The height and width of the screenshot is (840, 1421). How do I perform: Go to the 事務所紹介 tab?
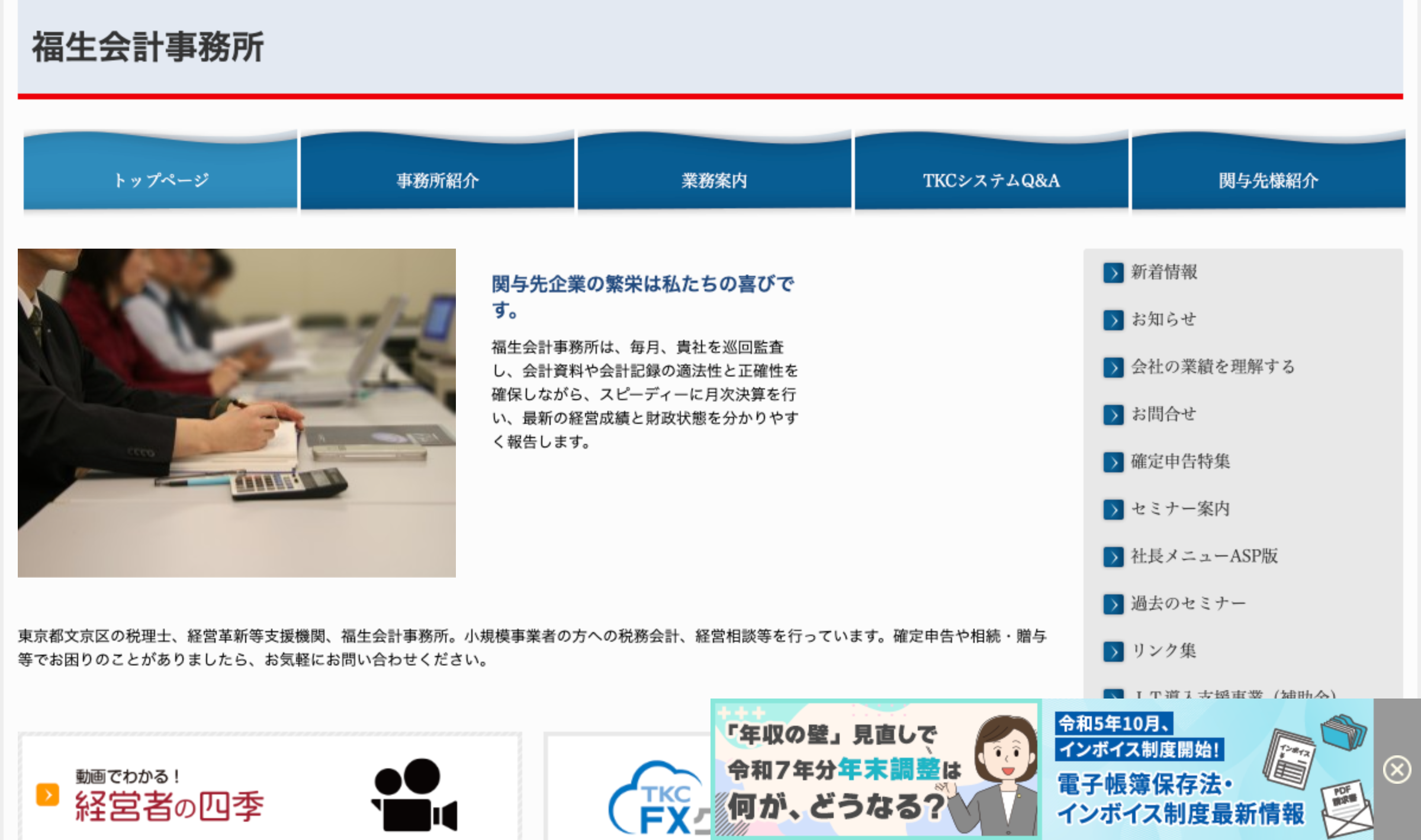click(x=438, y=180)
